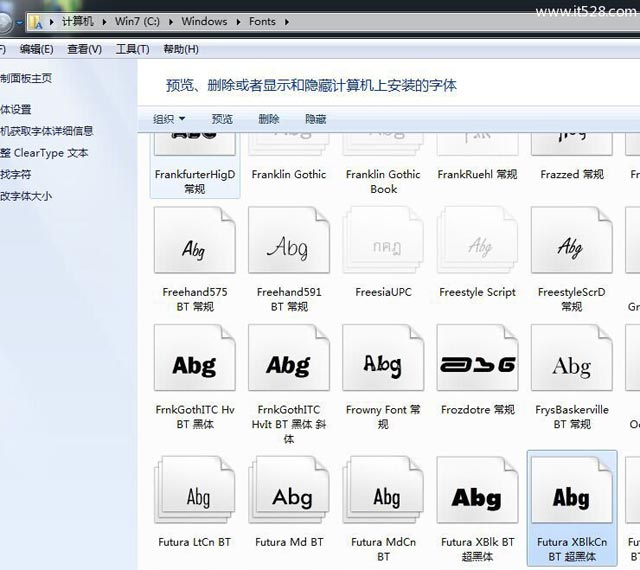This screenshot has height=570, width=640.
Task: Open the 控制面板主页 sidebar link
Action: pos(26,78)
